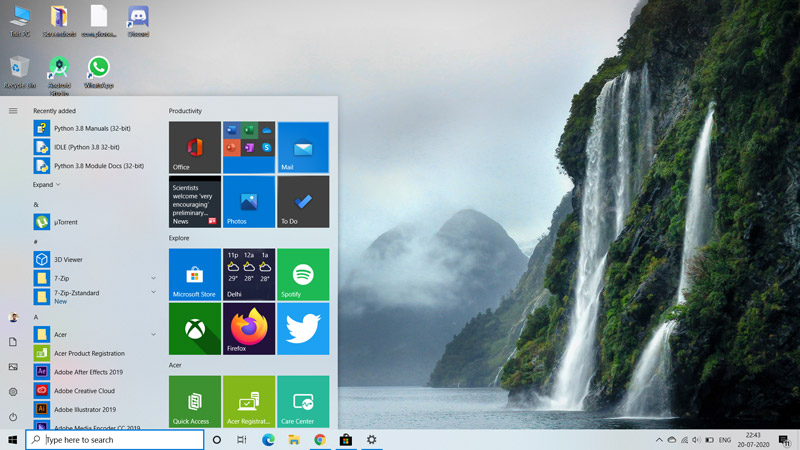Jump to letter A in app list
Viewport: 800px width, 450px height.
(x=36, y=317)
